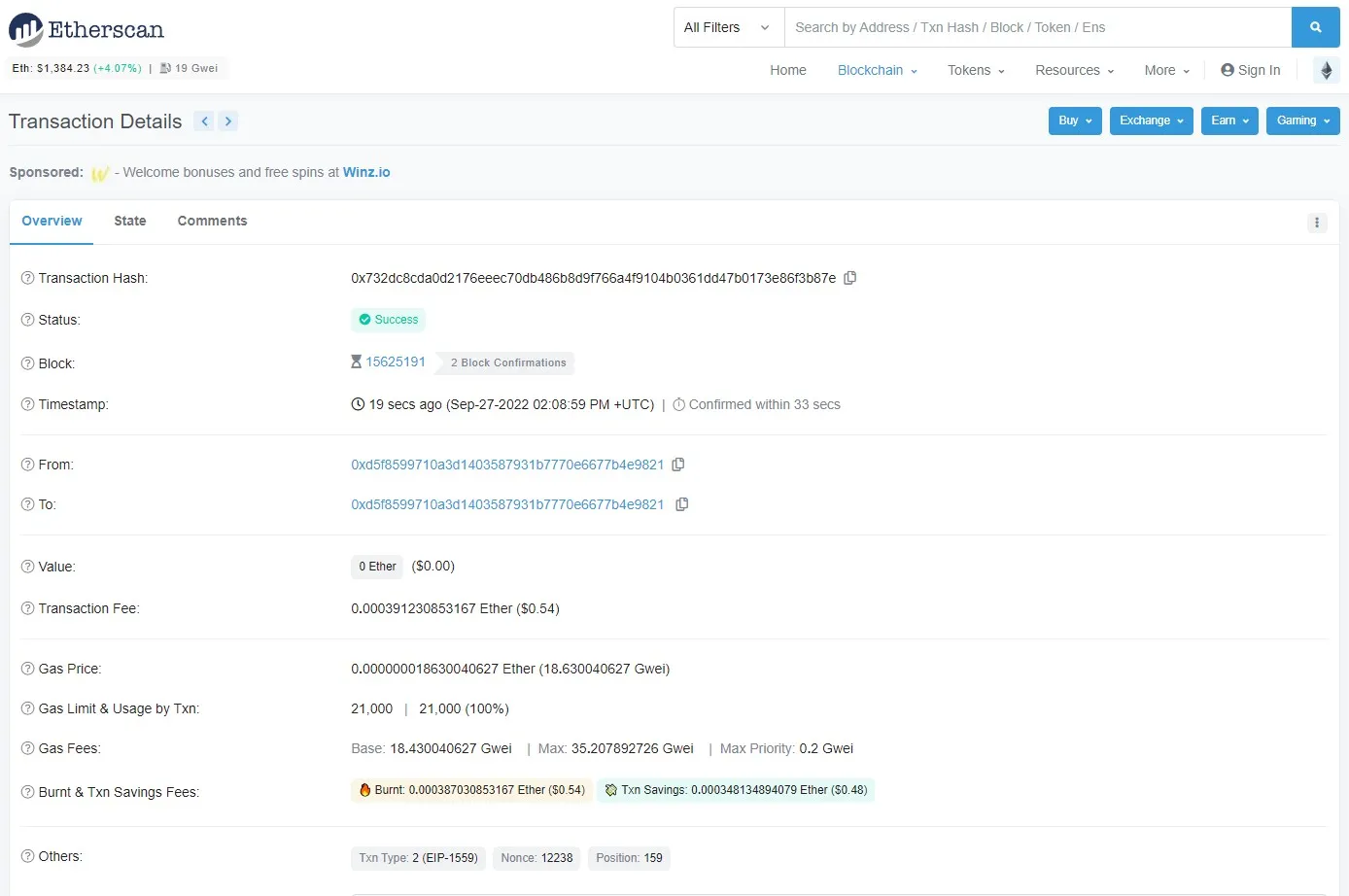1349x896 pixels.
Task: Focus the address/txn search field
Action: (1038, 27)
